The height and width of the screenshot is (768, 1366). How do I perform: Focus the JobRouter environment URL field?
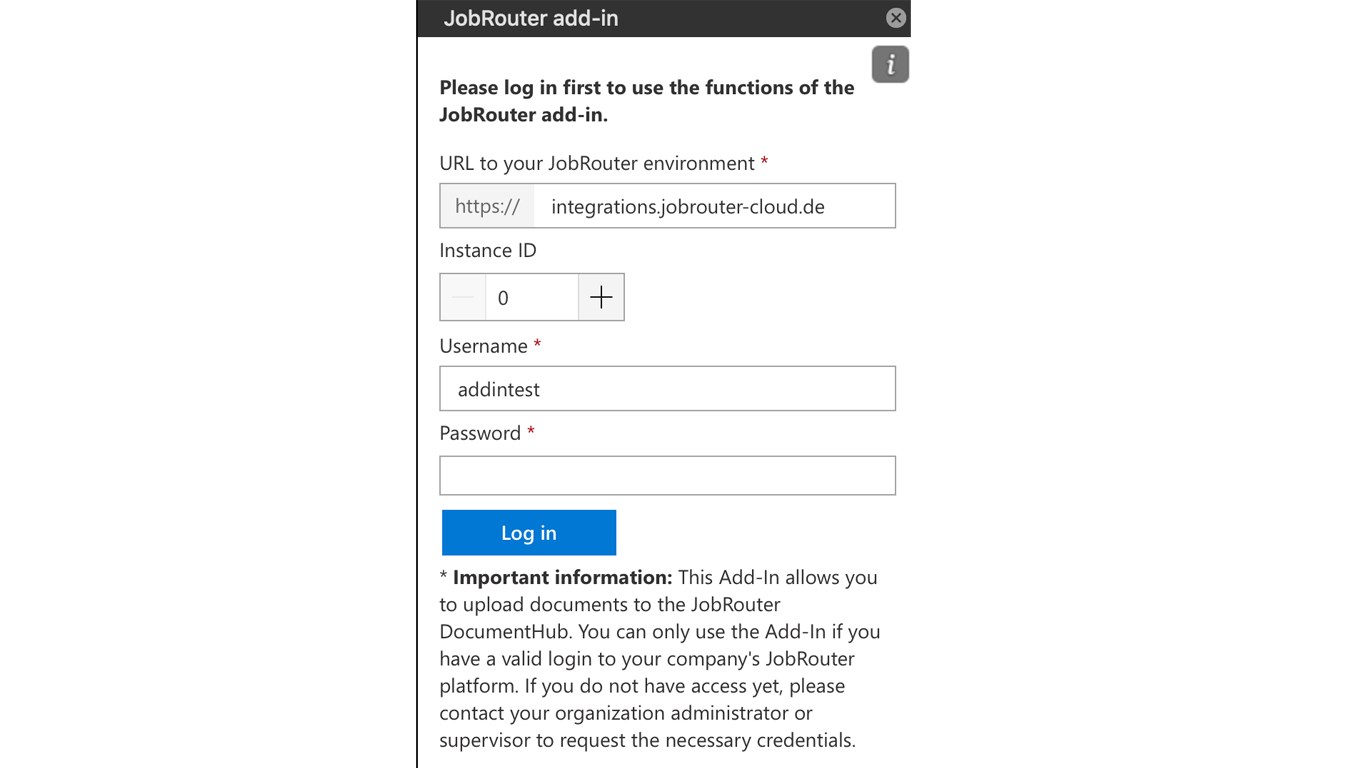coord(714,207)
